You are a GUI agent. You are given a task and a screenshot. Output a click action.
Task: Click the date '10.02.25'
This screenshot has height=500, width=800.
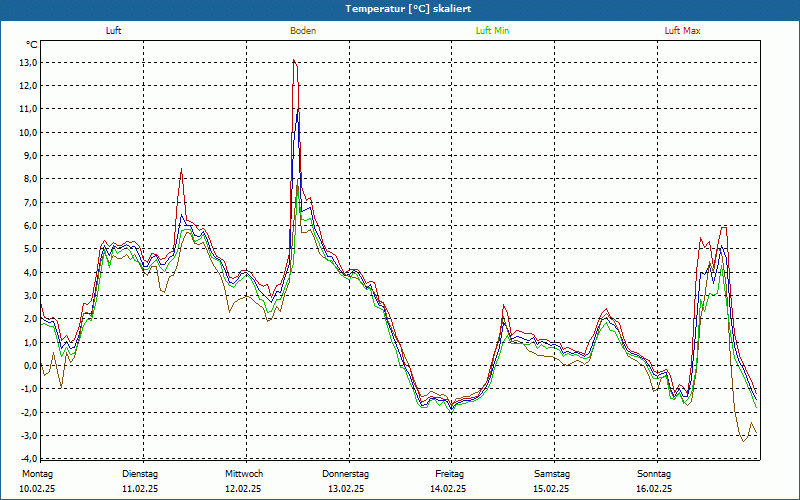[x=37, y=489]
